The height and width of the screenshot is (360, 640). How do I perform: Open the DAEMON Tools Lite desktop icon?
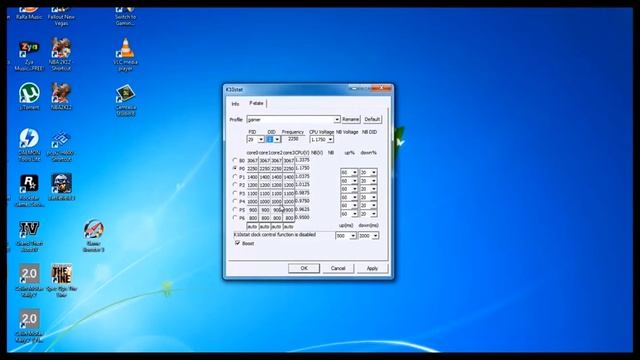[29, 145]
